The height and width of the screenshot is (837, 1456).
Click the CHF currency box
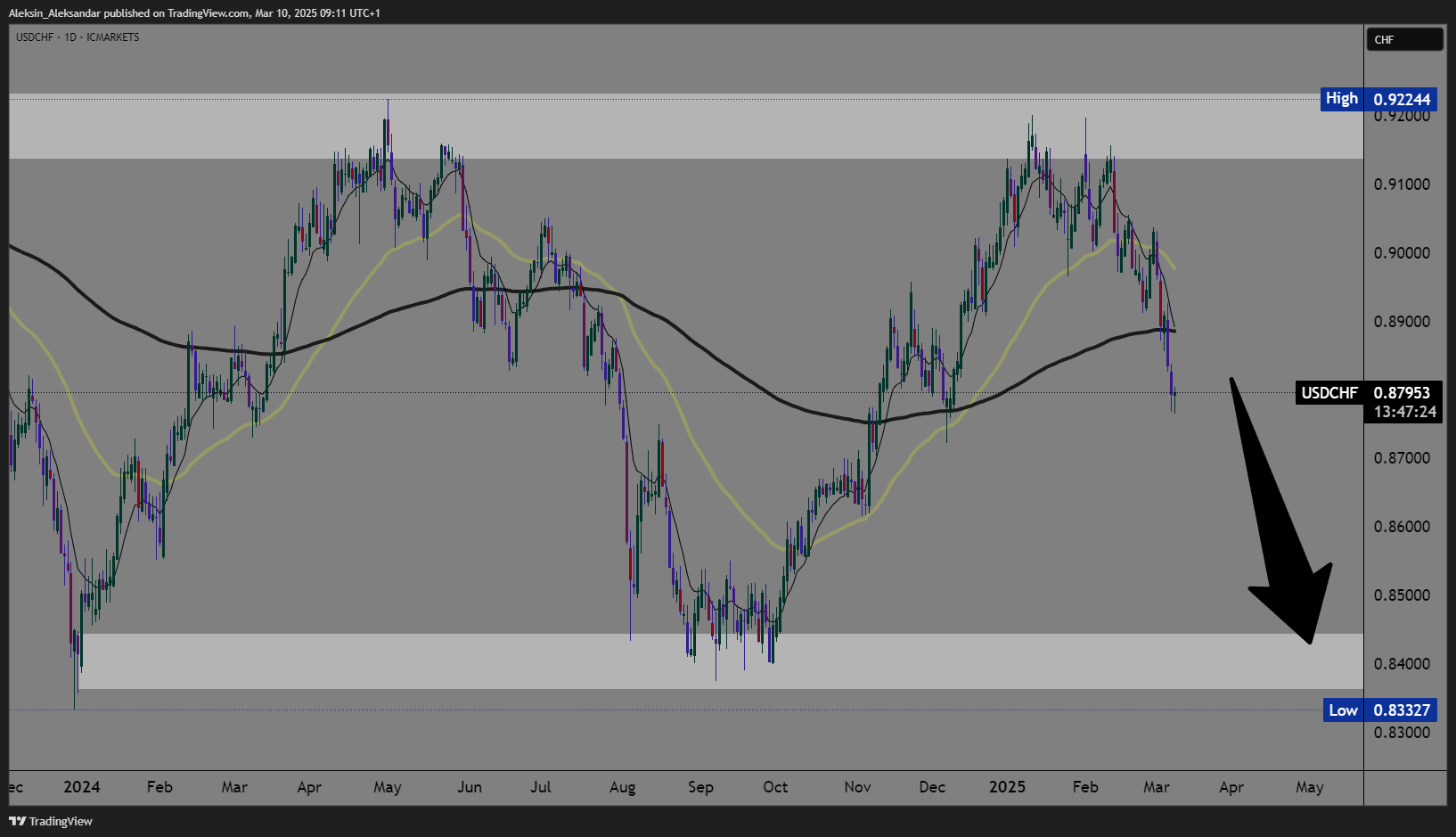(1404, 39)
